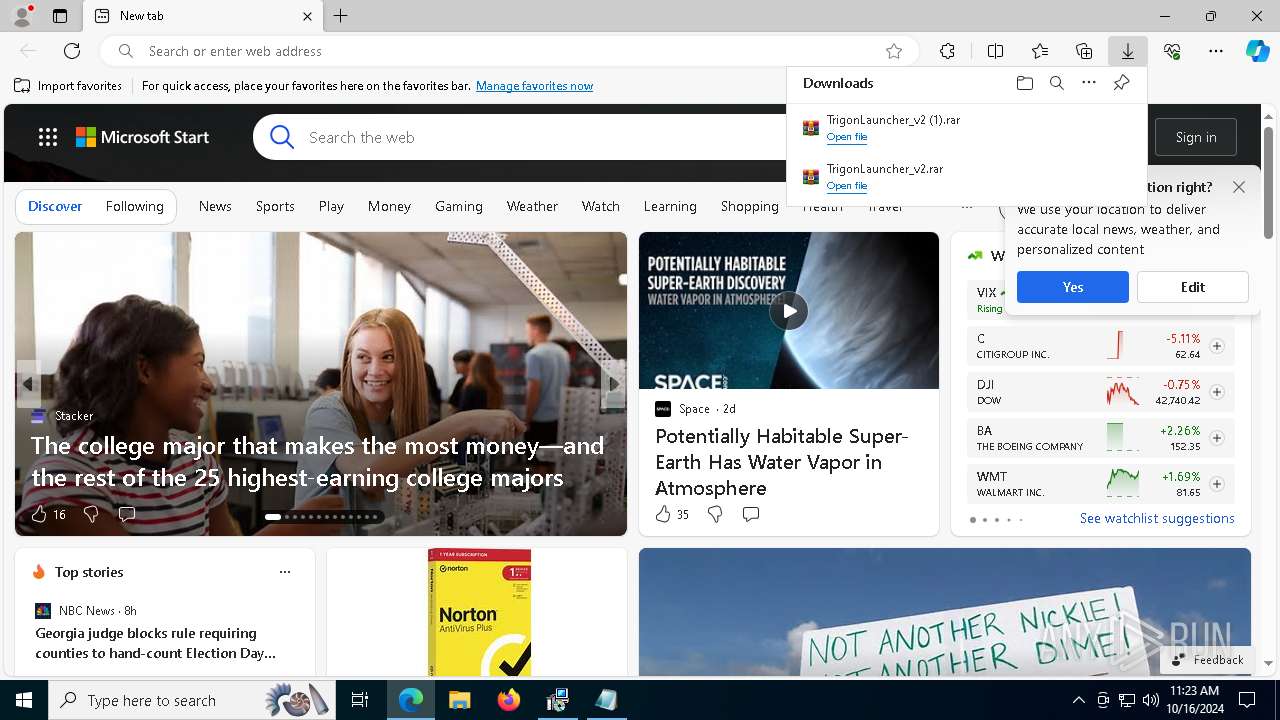The image size is (1280, 720).
Task: Show next headline in carousel
Action: click(614, 384)
